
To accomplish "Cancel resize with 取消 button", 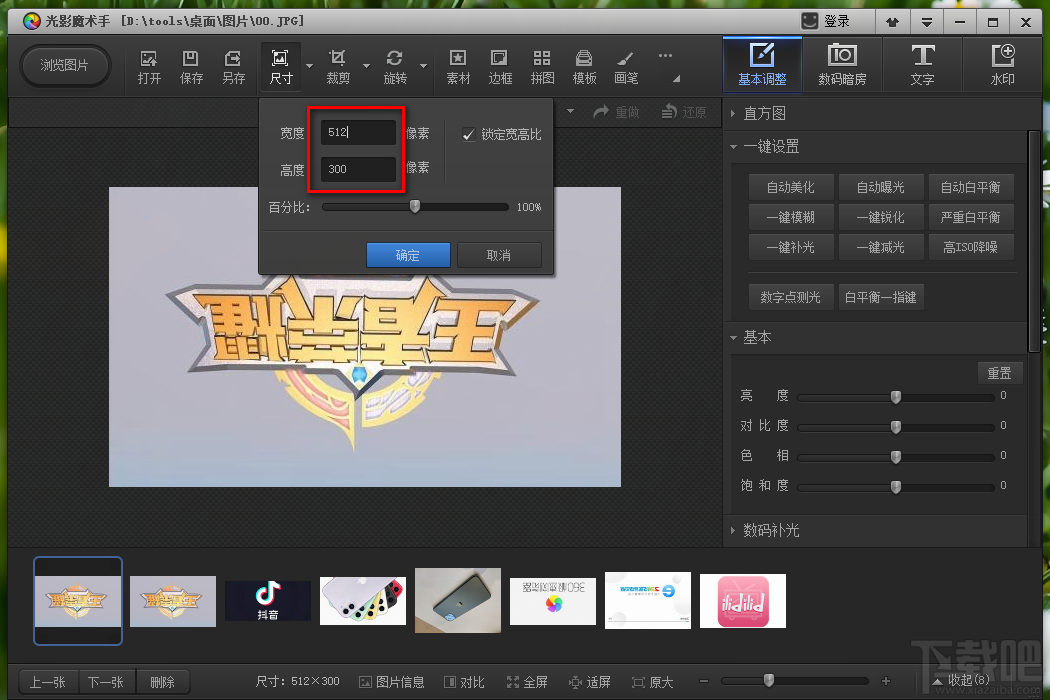I will tap(499, 255).
